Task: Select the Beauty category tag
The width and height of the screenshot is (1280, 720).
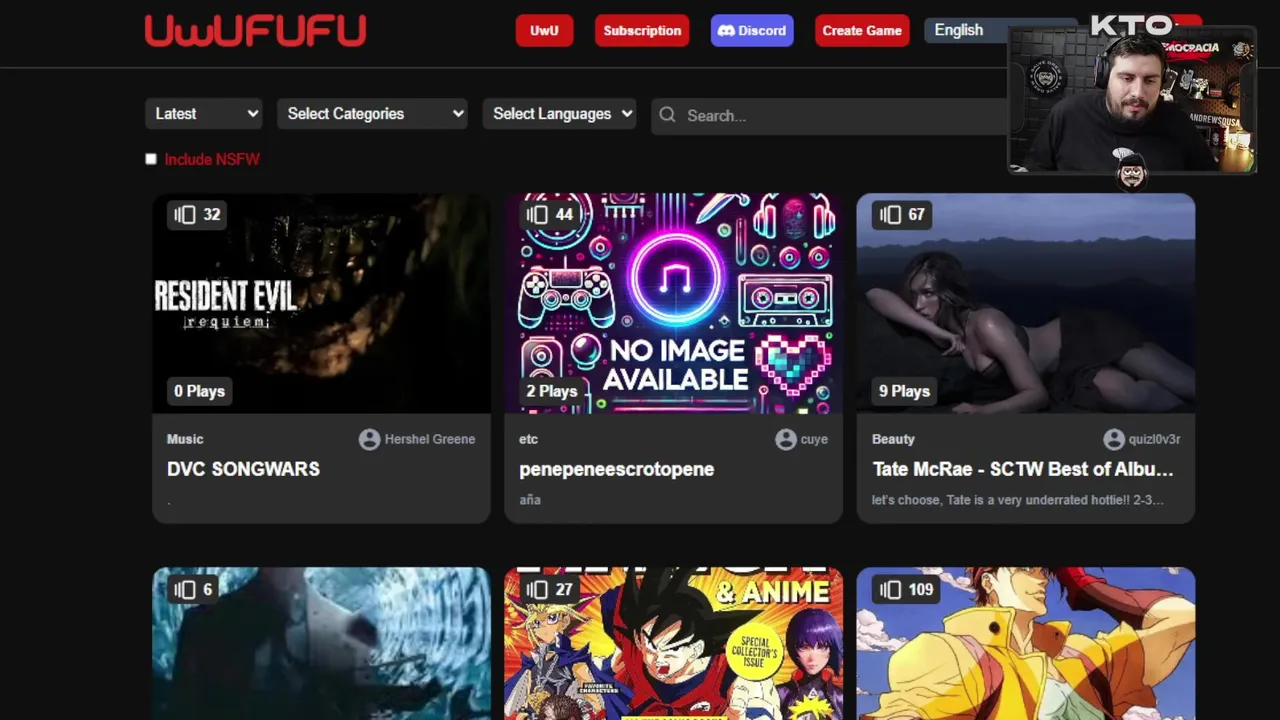Action: click(893, 439)
